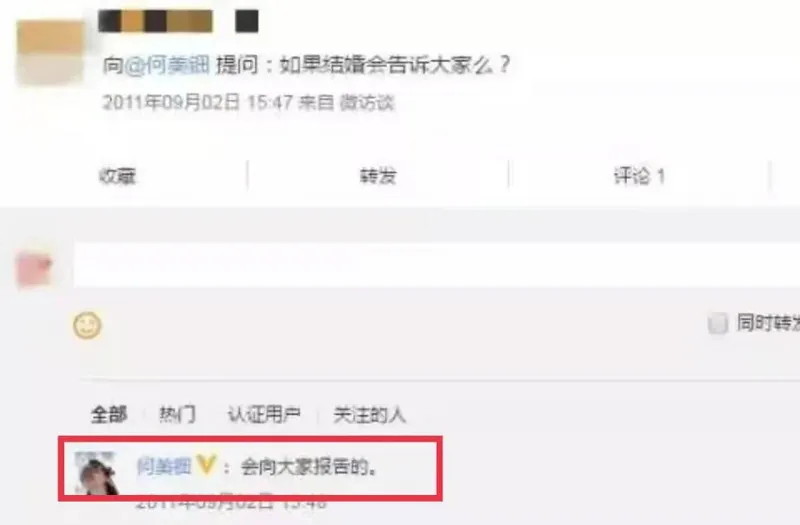800x525 pixels.
Task: Focus the comment input box
Action: (437, 265)
